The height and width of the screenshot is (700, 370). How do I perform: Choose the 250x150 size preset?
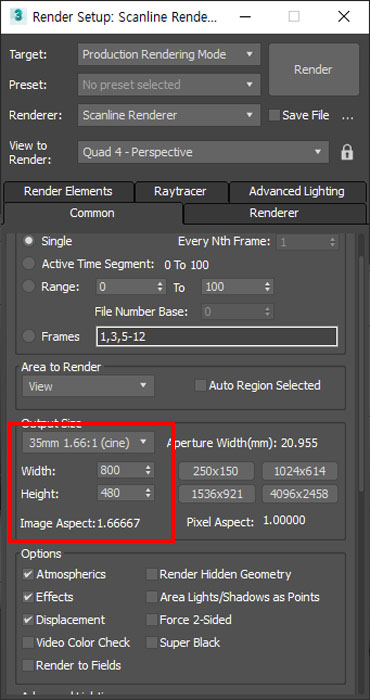point(216,471)
